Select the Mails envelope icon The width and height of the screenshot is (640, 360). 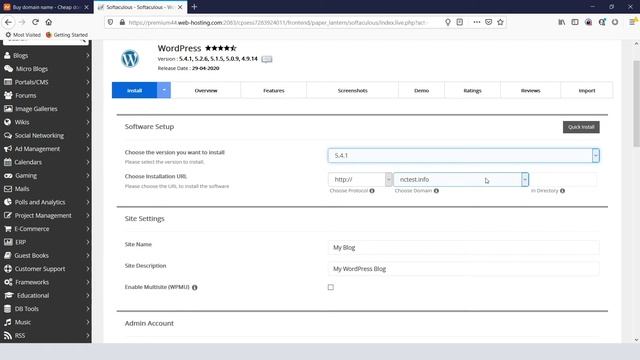point(8,189)
